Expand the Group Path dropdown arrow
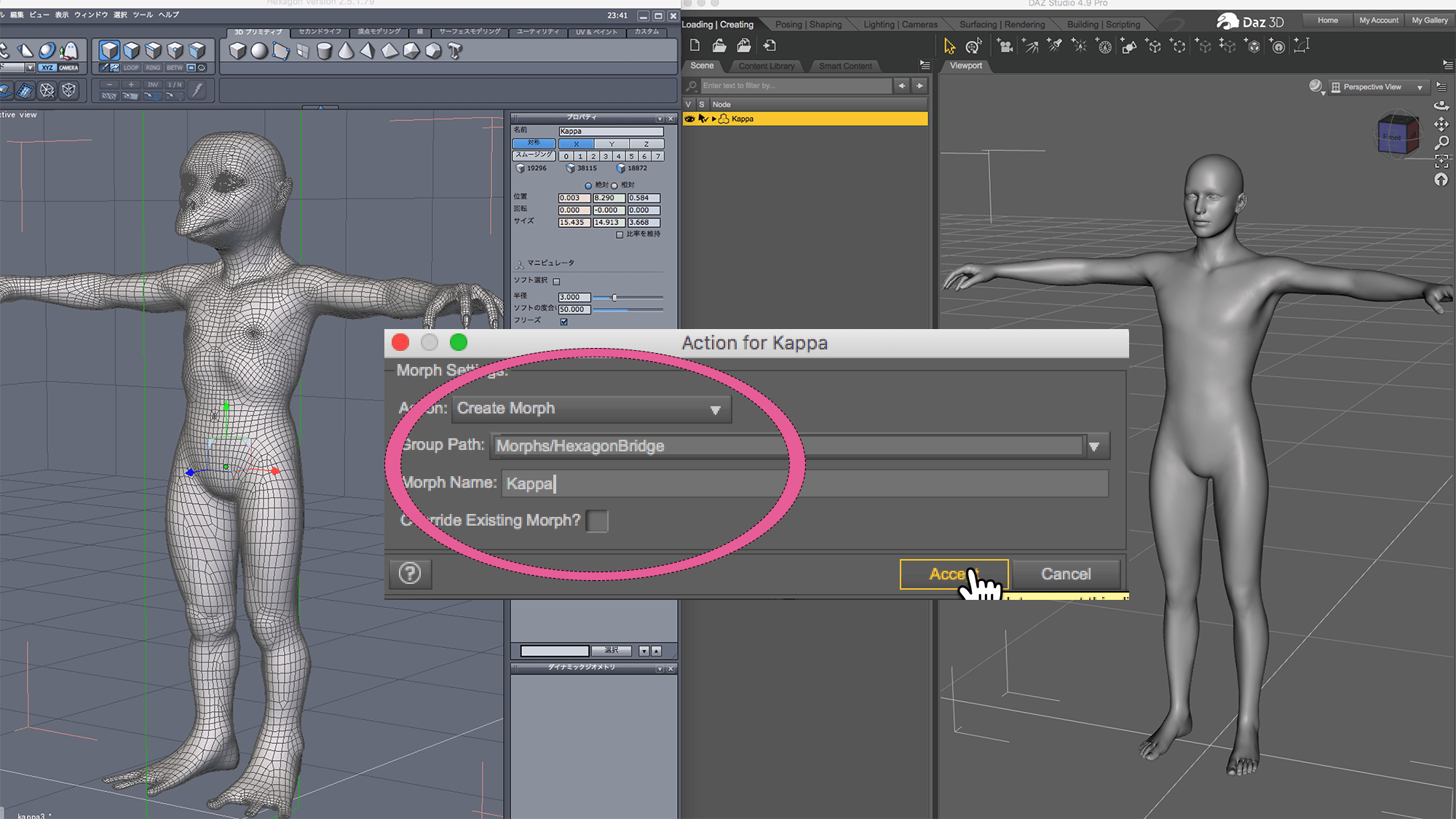The image size is (1456, 819). click(1094, 446)
